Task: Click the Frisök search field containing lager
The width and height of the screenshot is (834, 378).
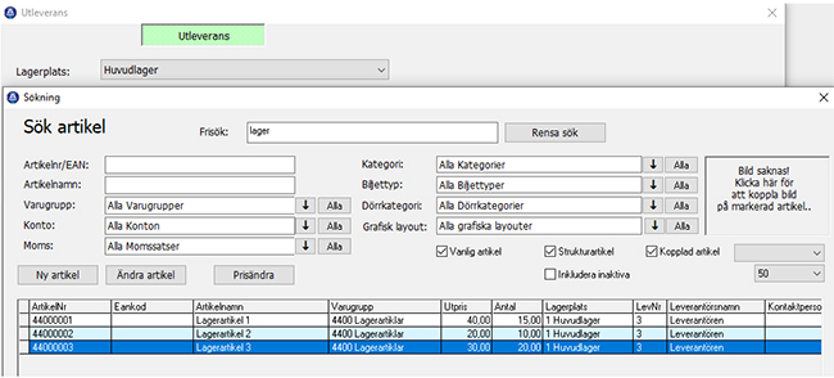Action: tap(372, 133)
